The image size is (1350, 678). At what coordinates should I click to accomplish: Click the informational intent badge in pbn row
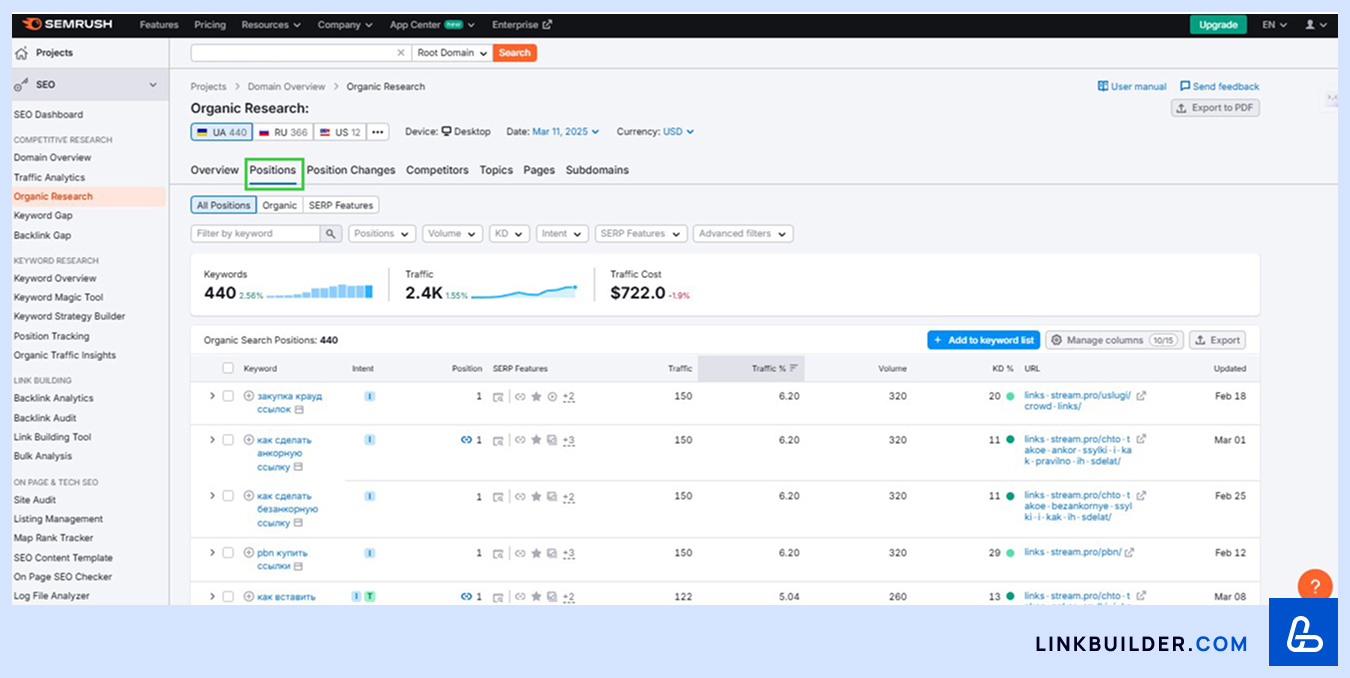pyautogui.click(x=369, y=552)
